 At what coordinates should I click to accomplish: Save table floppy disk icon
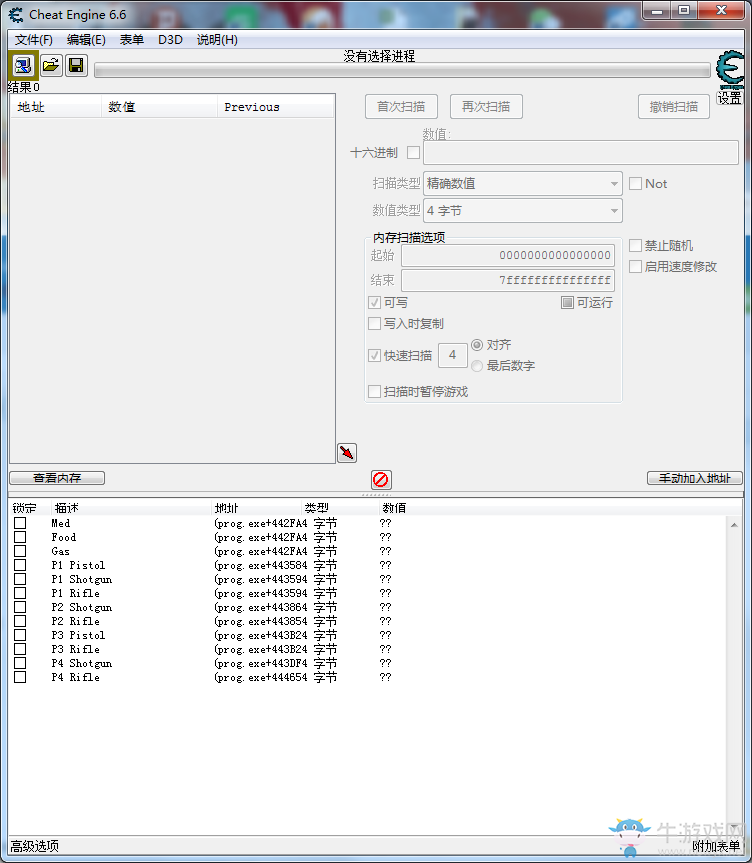tap(76, 65)
